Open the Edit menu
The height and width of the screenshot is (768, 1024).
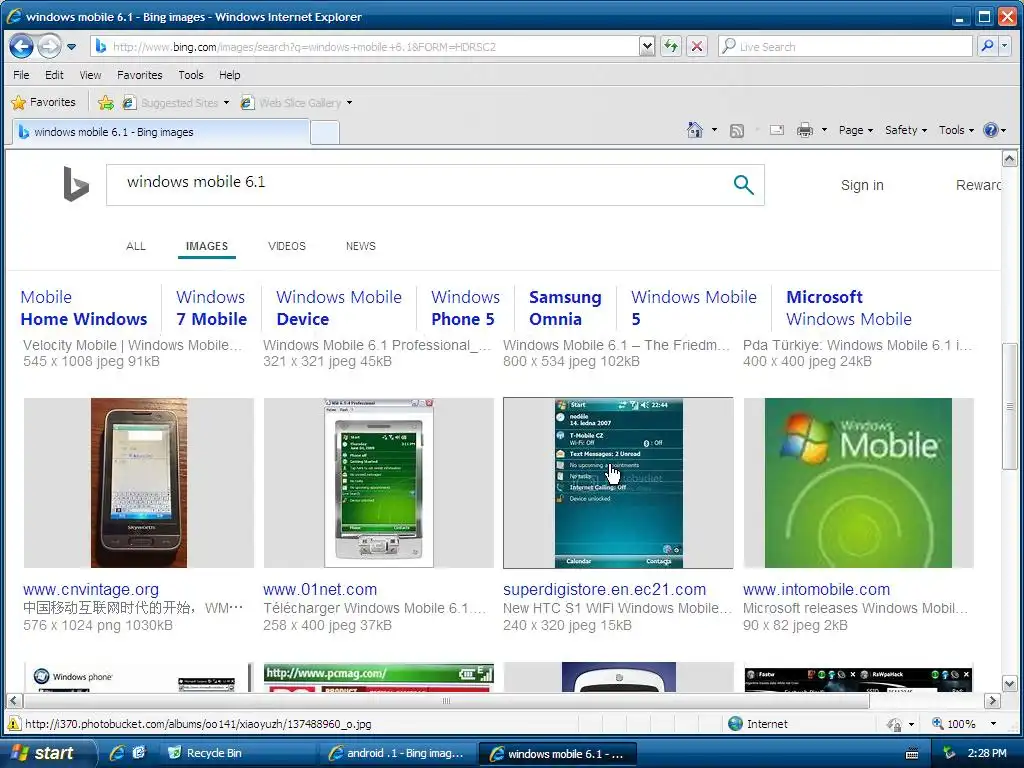point(54,75)
